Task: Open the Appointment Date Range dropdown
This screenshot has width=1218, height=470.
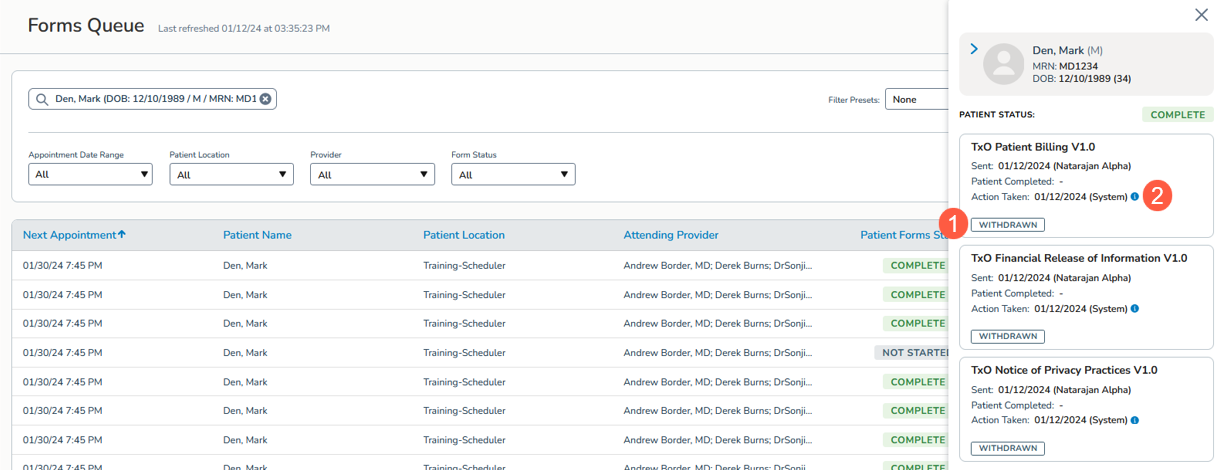Action: pyautogui.click(x=90, y=174)
